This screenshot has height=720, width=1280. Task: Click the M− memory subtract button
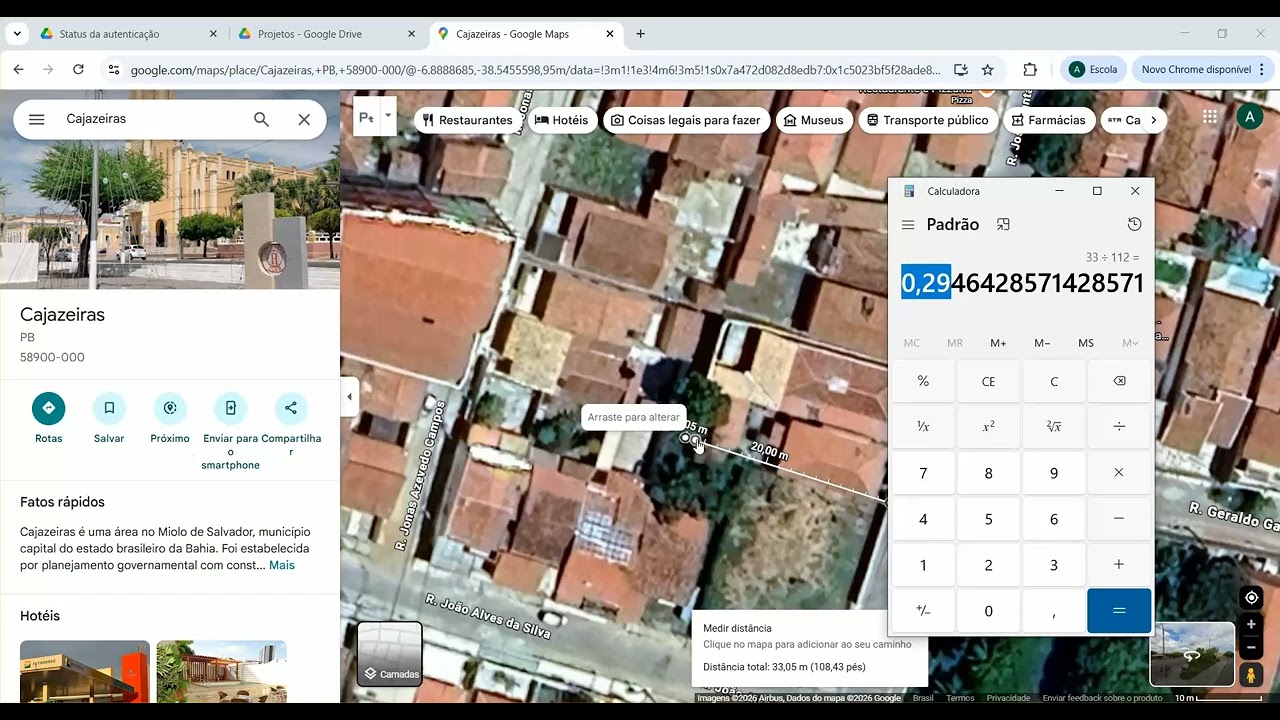point(1042,343)
